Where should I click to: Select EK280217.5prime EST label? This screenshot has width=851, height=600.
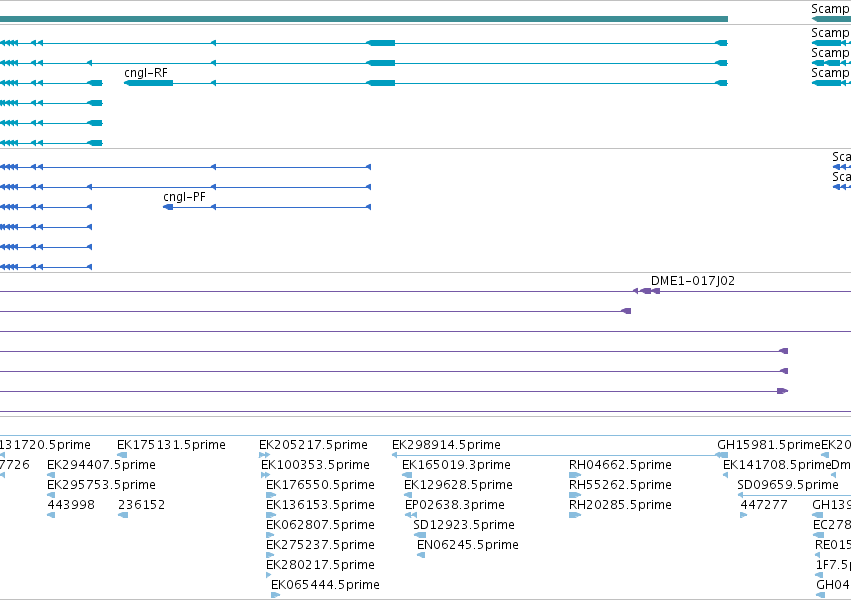(x=320, y=565)
